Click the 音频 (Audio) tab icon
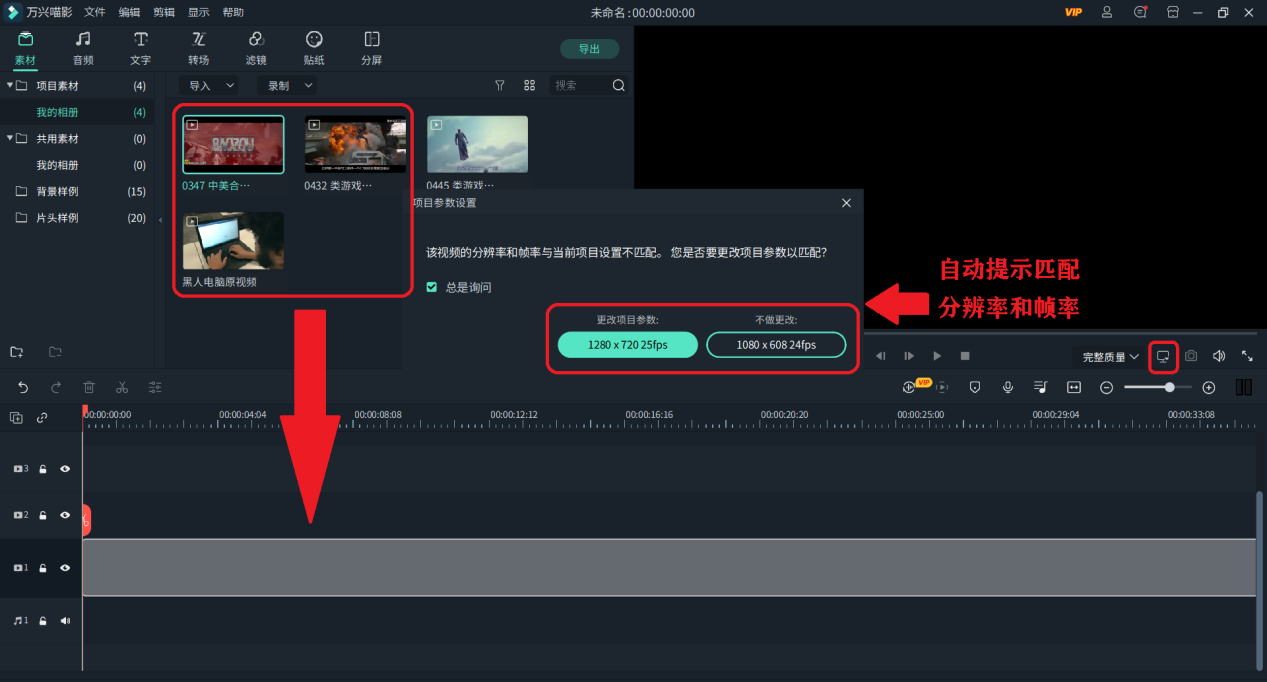Viewport: 1267px width, 682px height. coord(83,47)
